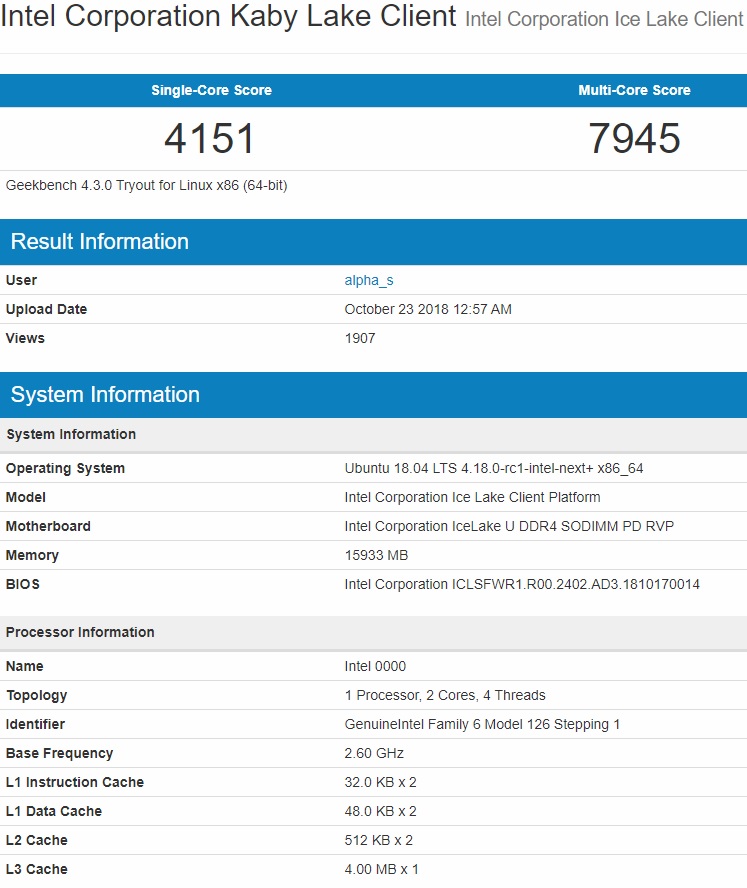Click the Result Information section heading

coord(100,242)
